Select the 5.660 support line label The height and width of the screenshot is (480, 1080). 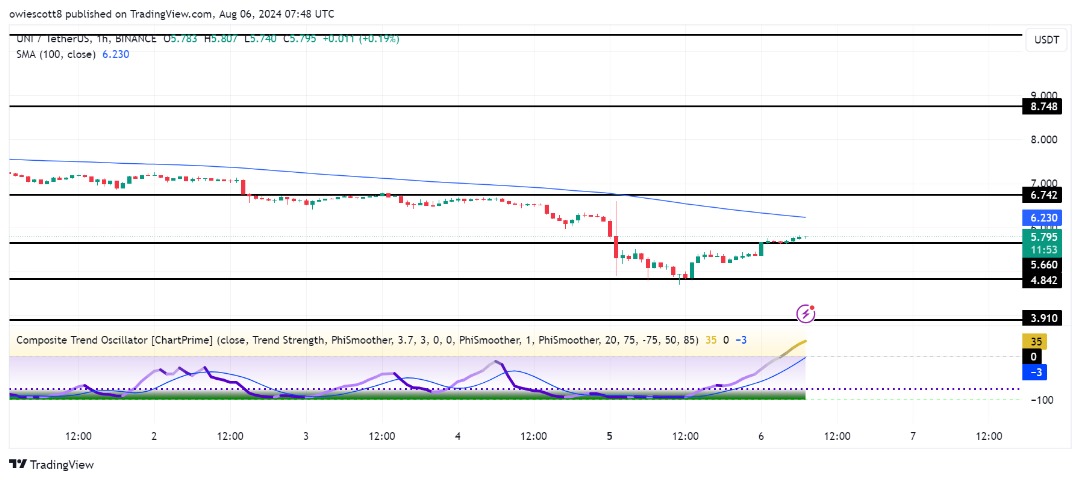[x=1043, y=265]
